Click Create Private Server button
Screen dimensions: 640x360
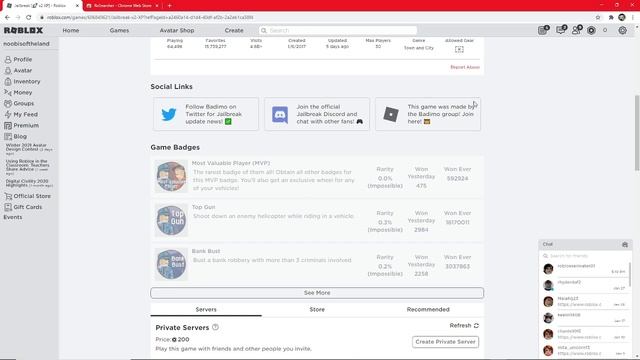click(x=445, y=342)
